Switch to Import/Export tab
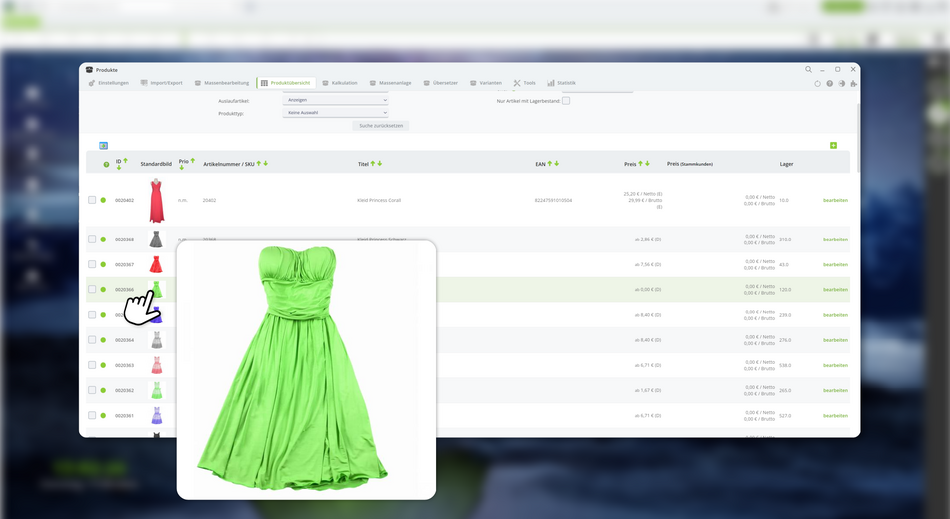The width and height of the screenshot is (950, 519). (161, 83)
